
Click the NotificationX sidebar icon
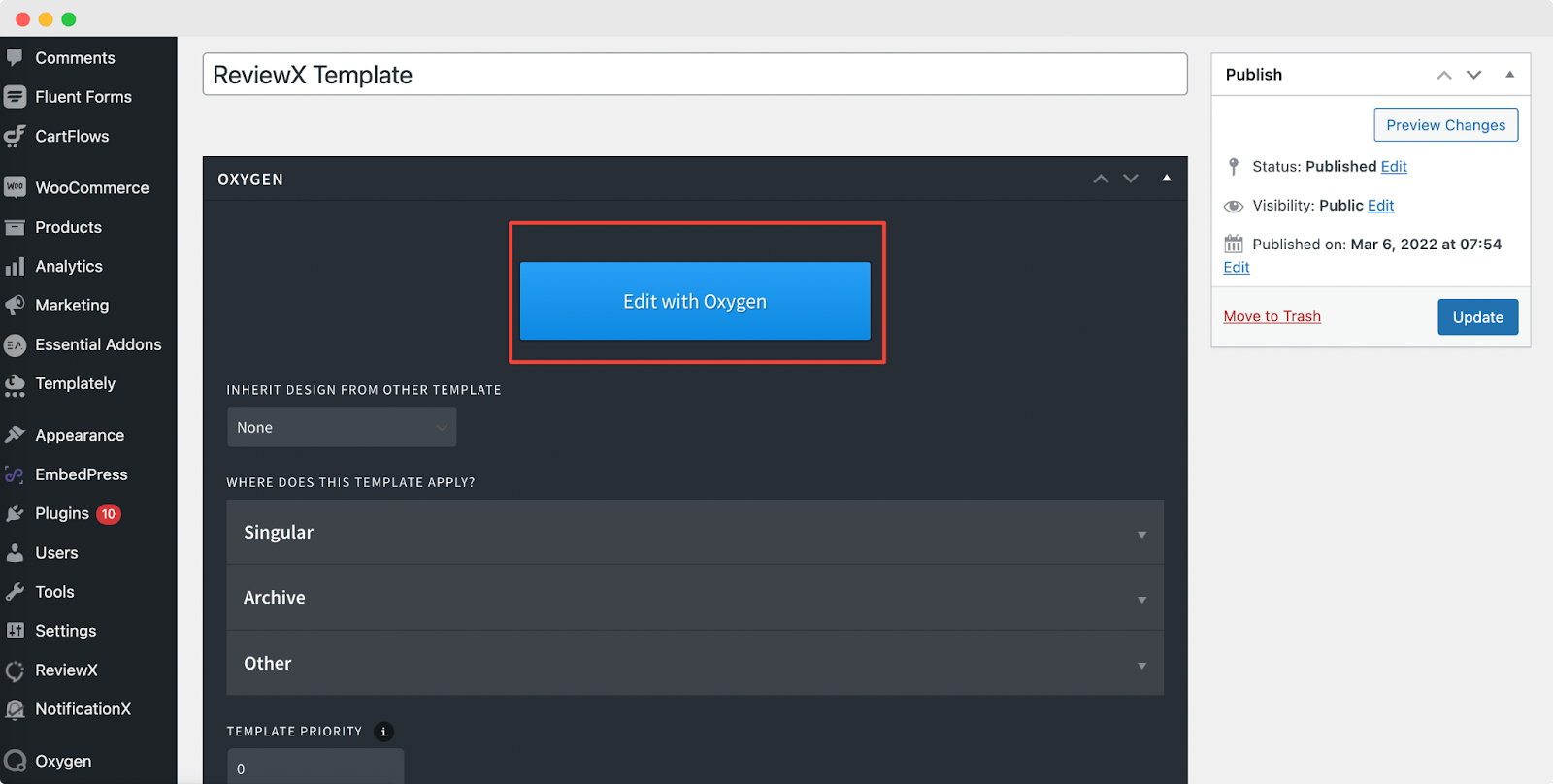point(15,709)
